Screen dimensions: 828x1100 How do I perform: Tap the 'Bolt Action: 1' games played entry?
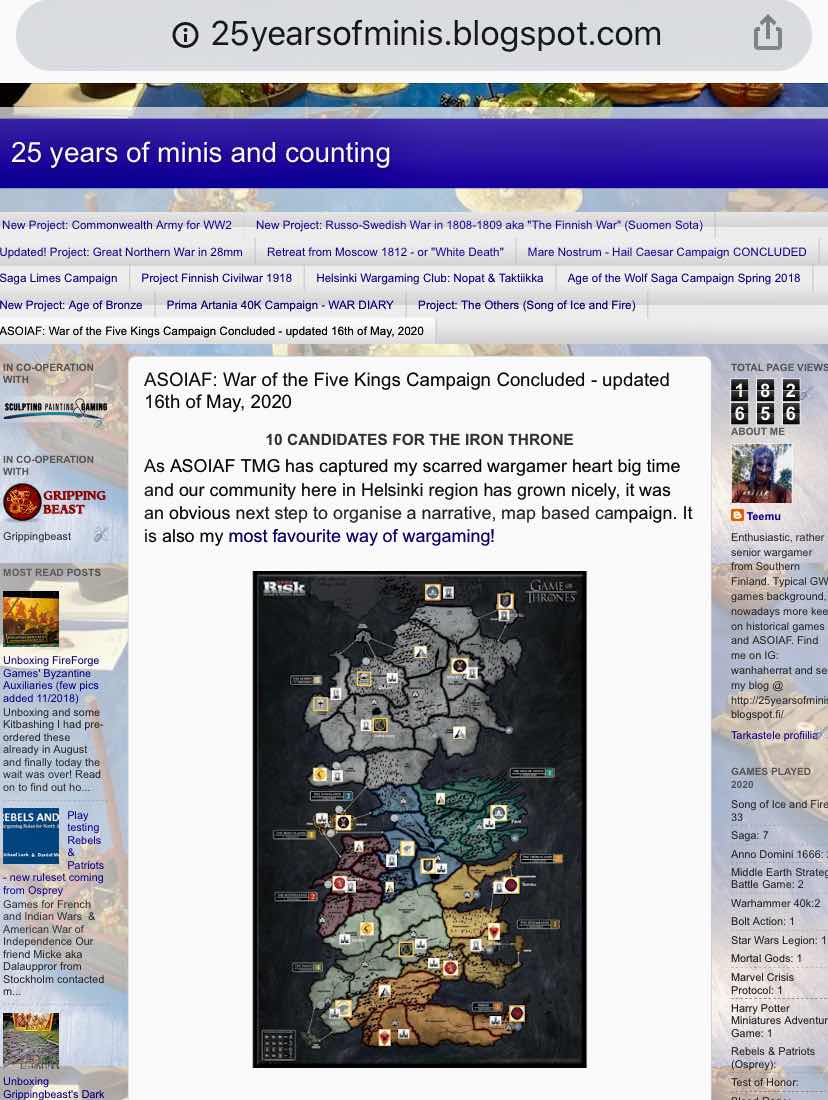click(x=763, y=921)
